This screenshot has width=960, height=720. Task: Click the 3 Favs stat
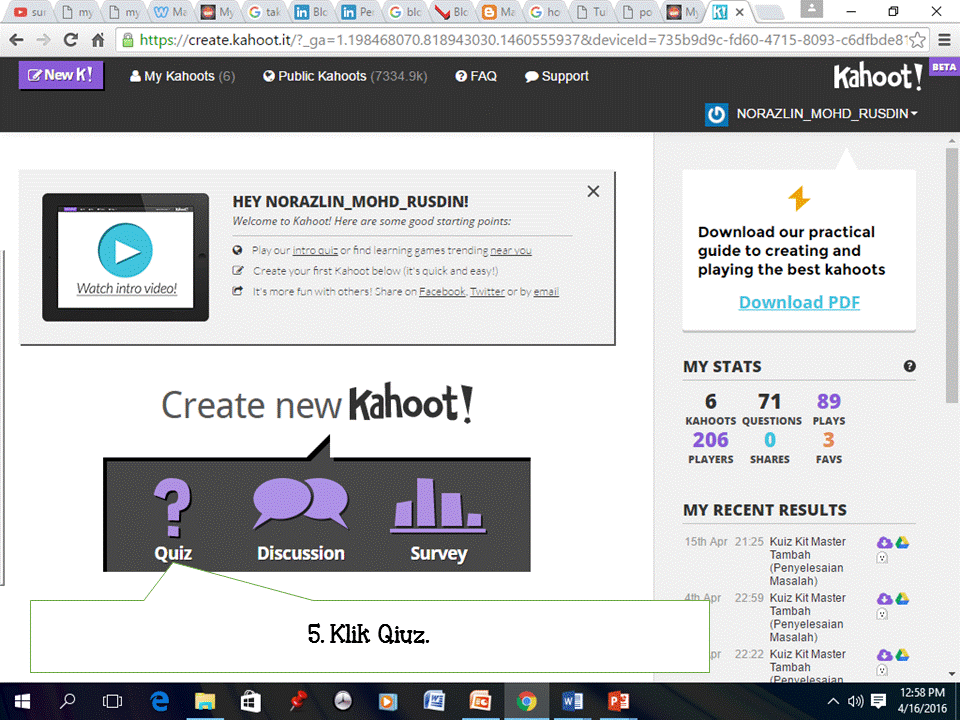click(x=828, y=448)
